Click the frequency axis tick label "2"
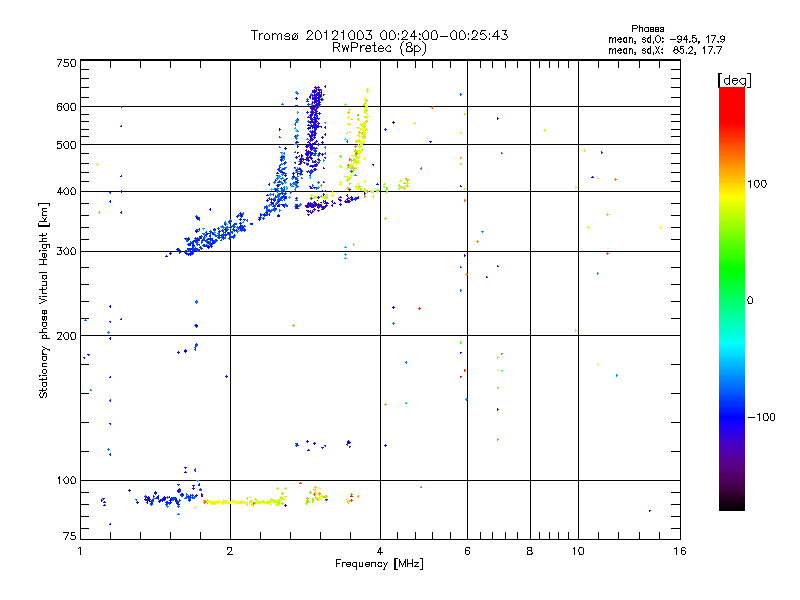The height and width of the screenshot is (600, 800). [230, 551]
